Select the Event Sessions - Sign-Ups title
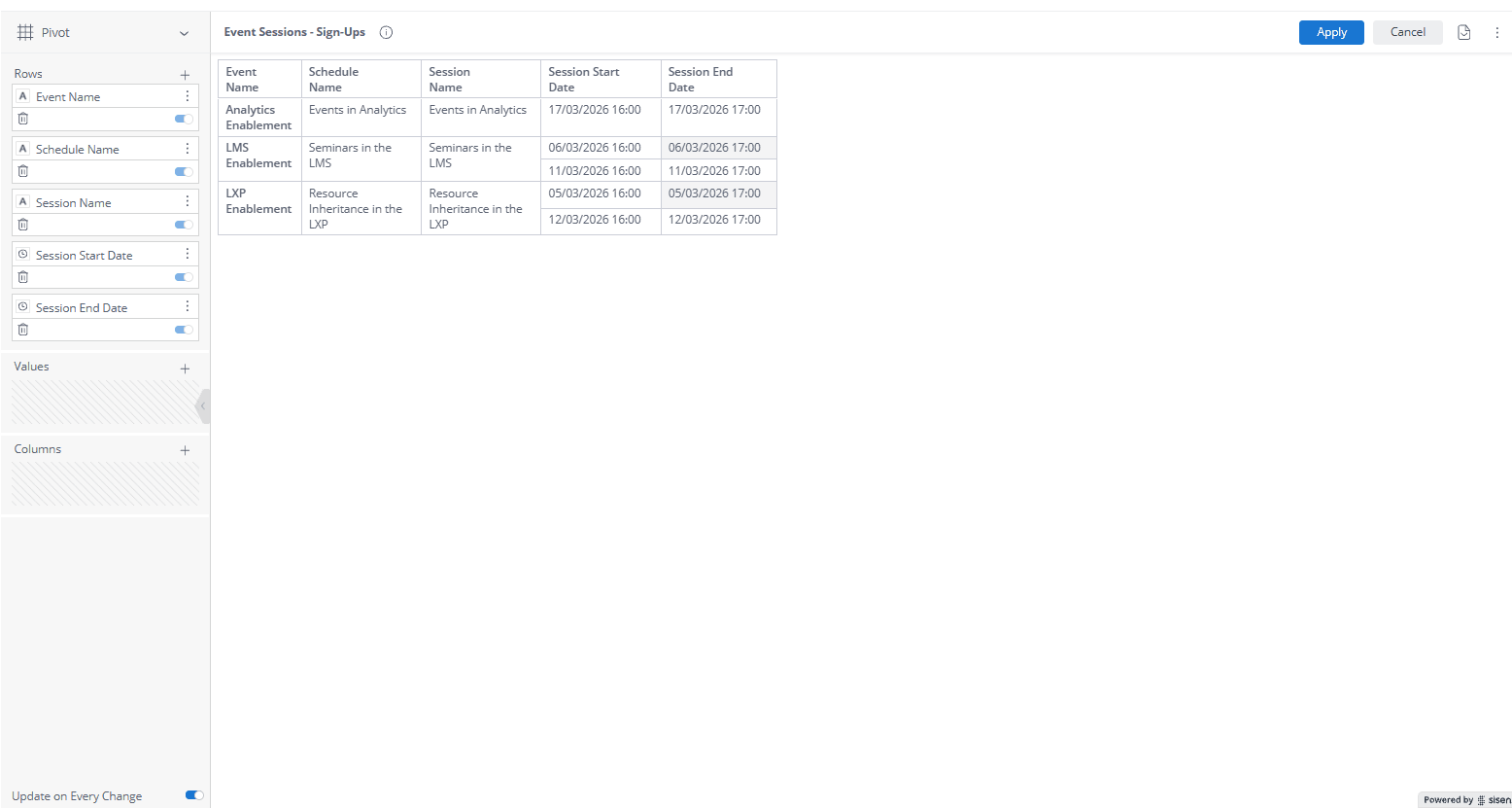Screen dimensions: 1512x808 [x=294, y=32]
